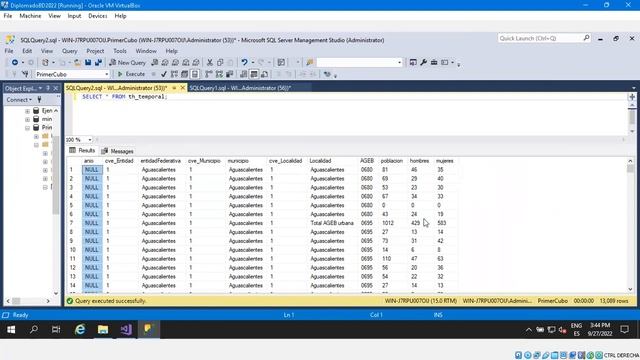Open Properties window wrench icon
The height and width of the screenshot is (360, 640).
[x=423, y=62]
